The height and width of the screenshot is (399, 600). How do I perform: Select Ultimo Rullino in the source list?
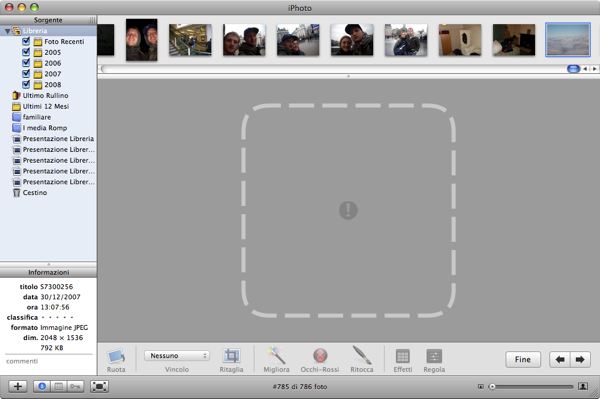tap(45, 95)
